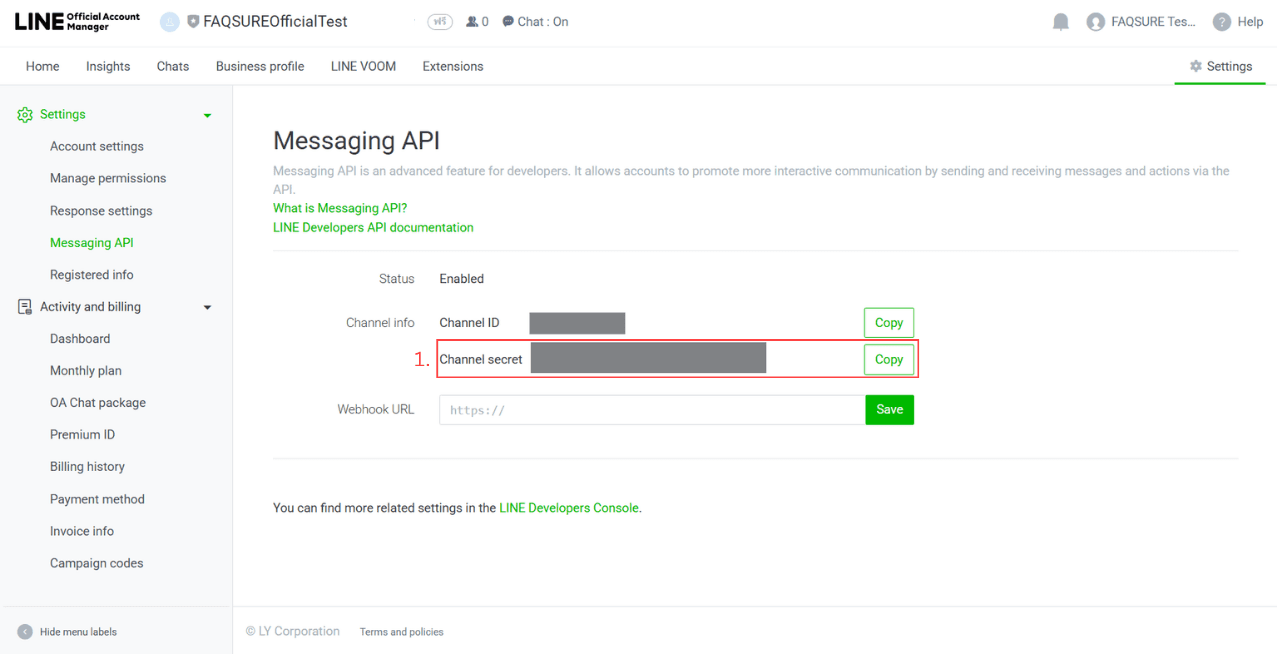The image size is (1277, 655).
Task: Open Terms and policies footer link
Action: click(402, 632)
